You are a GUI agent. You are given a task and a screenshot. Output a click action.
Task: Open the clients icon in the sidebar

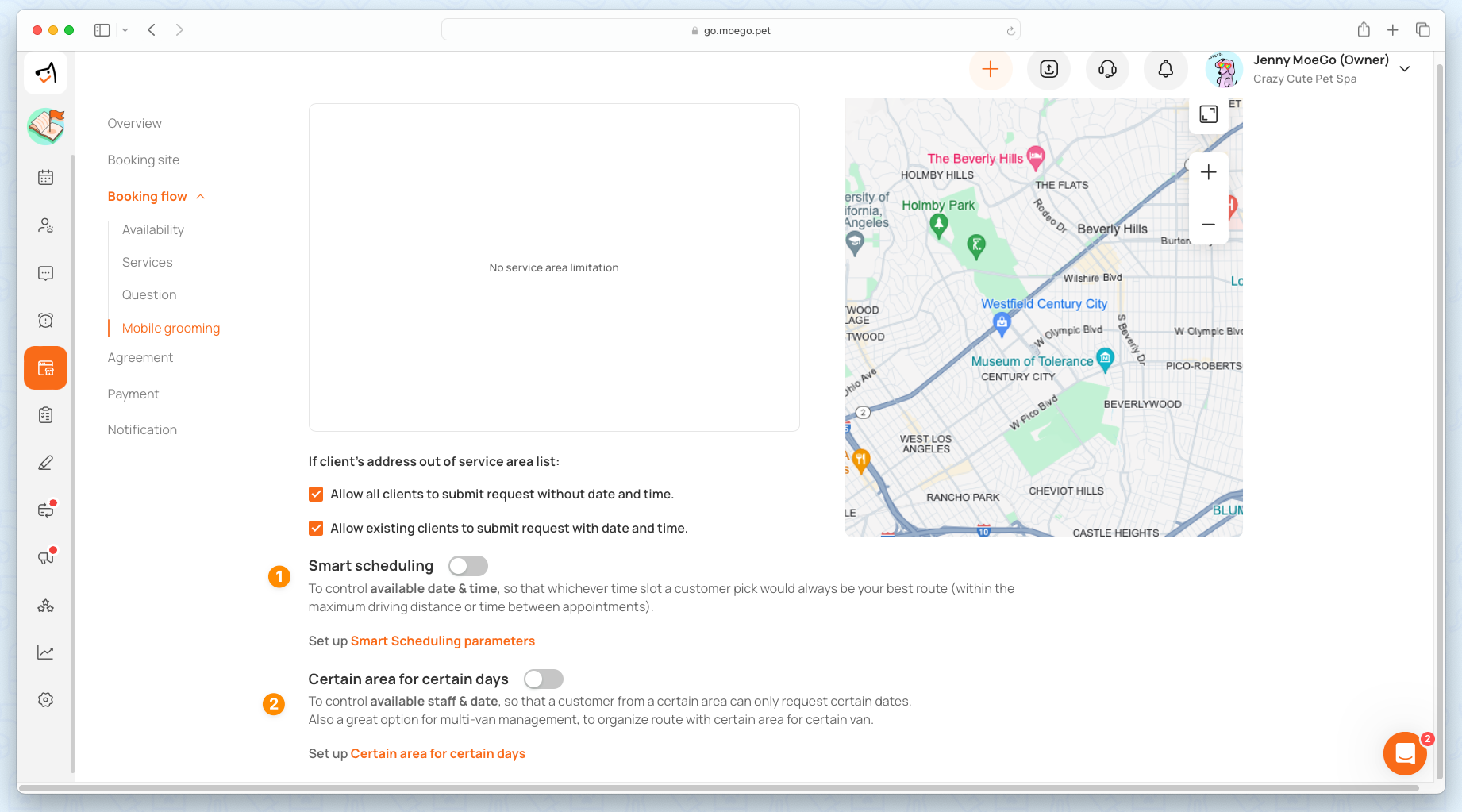click(46, 225)
